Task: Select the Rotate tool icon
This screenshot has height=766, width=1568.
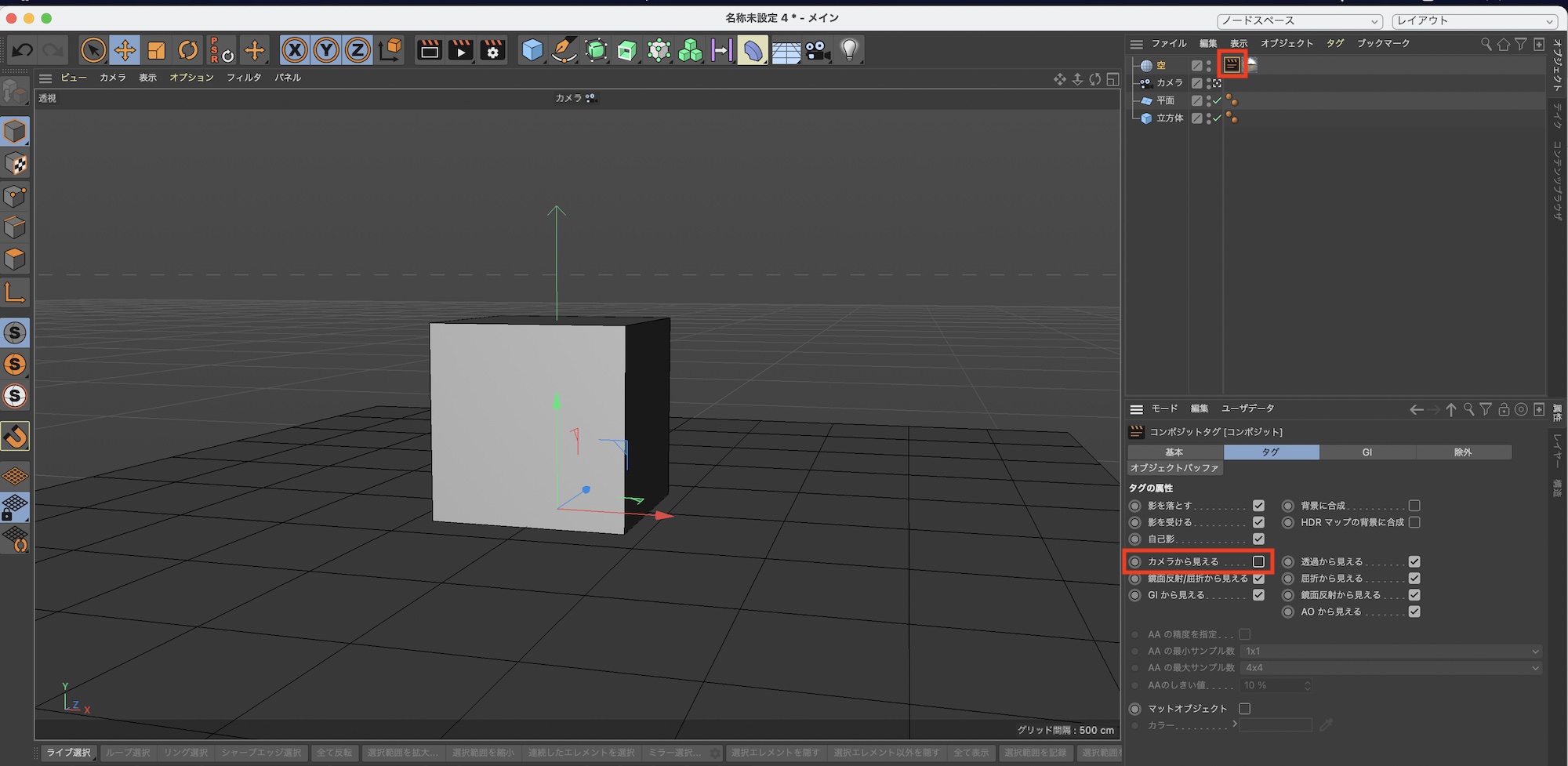Action: [x=188, y=51]
